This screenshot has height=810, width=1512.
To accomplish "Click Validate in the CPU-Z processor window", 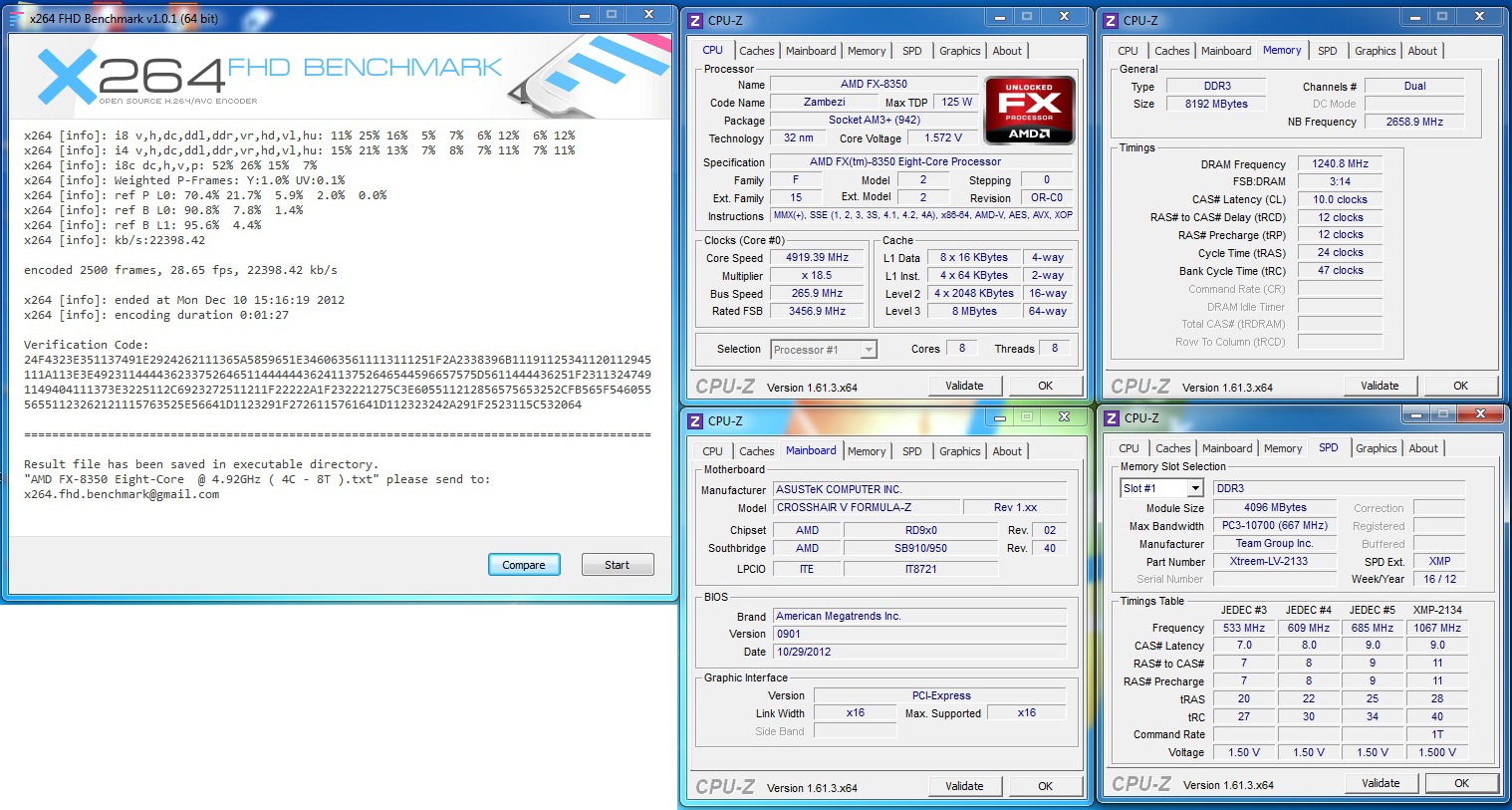I will click(964, 386).
